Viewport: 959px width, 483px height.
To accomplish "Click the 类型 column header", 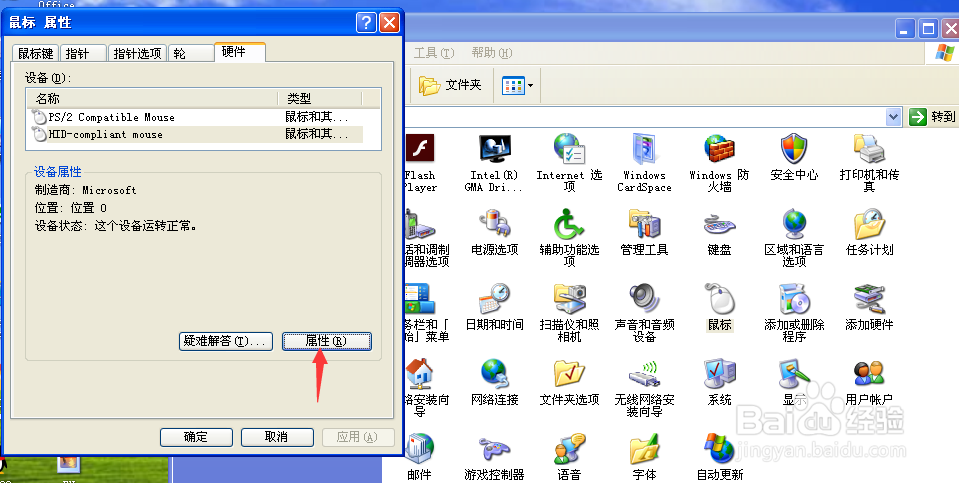I will click(x=320, y=98).
